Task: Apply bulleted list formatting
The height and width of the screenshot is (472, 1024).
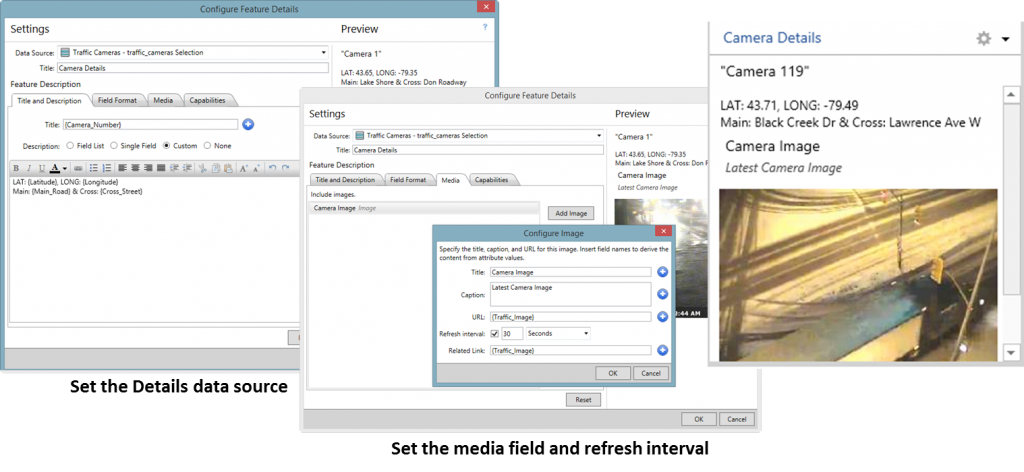Action: click(x=93, y=168)
